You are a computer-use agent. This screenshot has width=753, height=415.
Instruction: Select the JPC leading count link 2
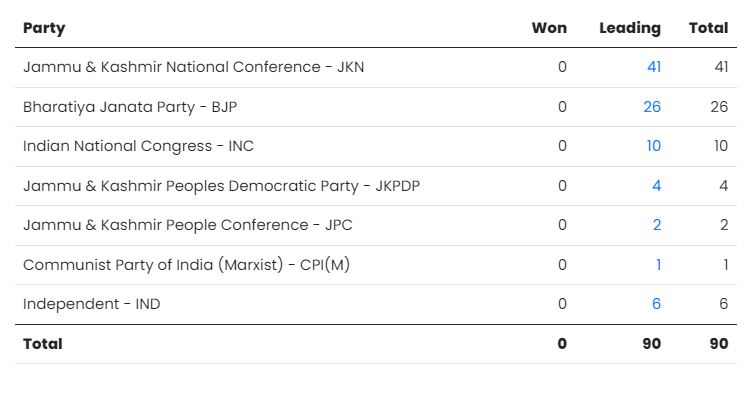pyautogui.click(x=656, y=225)
